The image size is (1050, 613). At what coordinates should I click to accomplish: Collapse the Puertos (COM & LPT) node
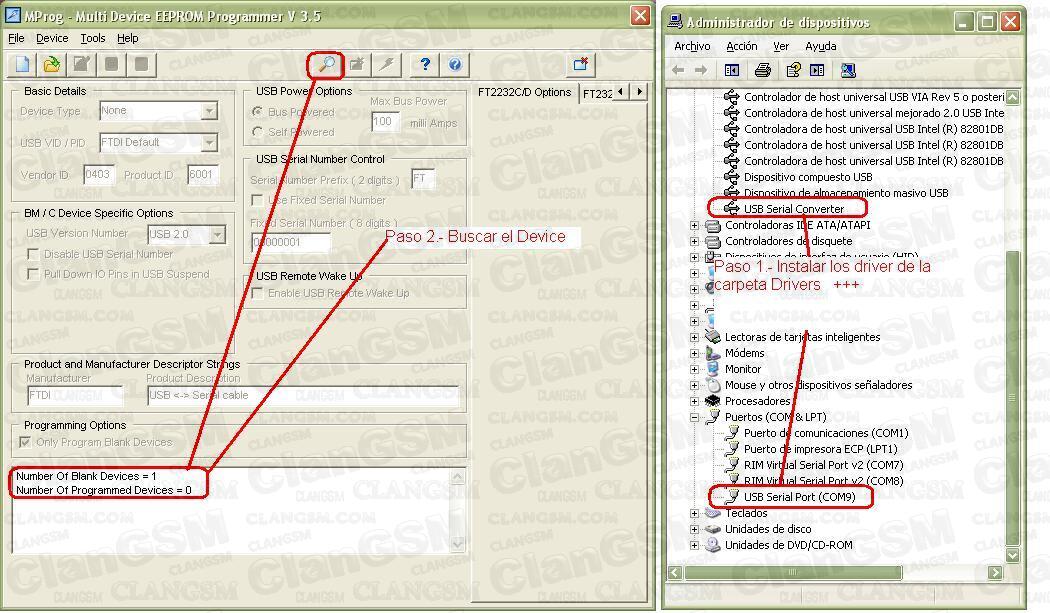click(695, 417)
